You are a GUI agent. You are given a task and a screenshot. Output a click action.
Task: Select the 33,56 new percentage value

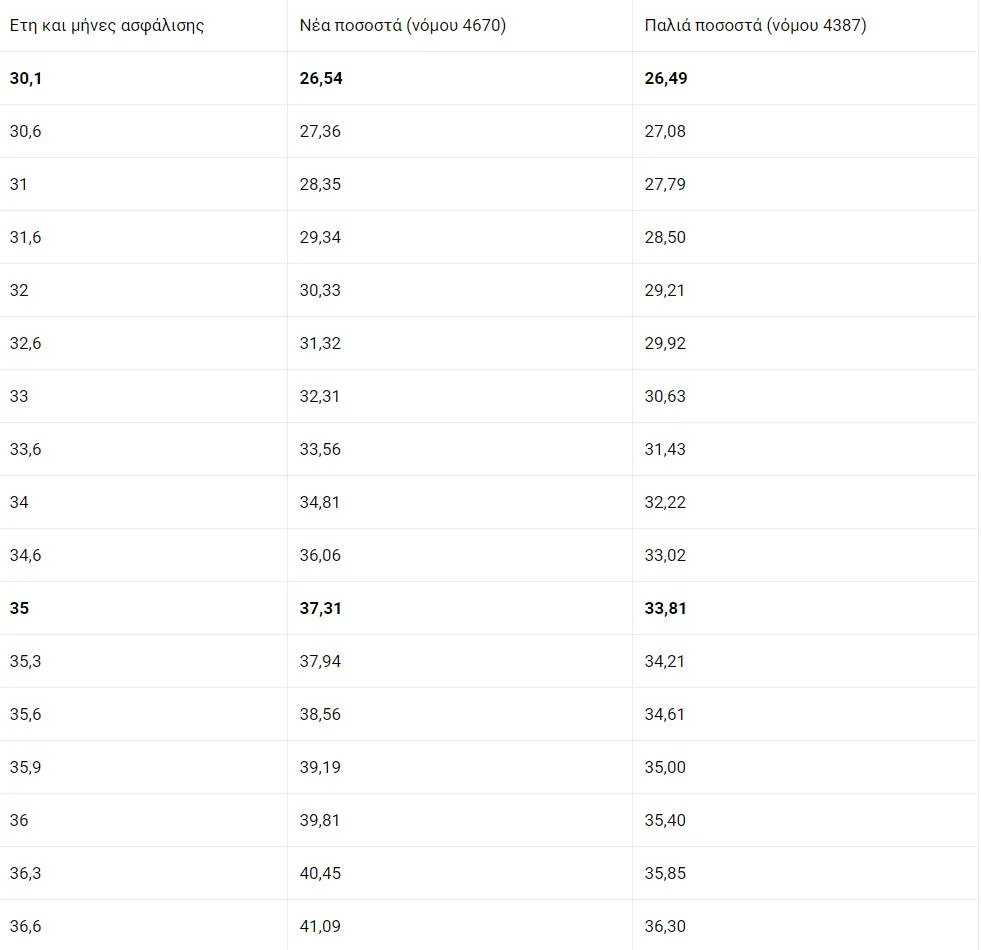click(321, 449)
